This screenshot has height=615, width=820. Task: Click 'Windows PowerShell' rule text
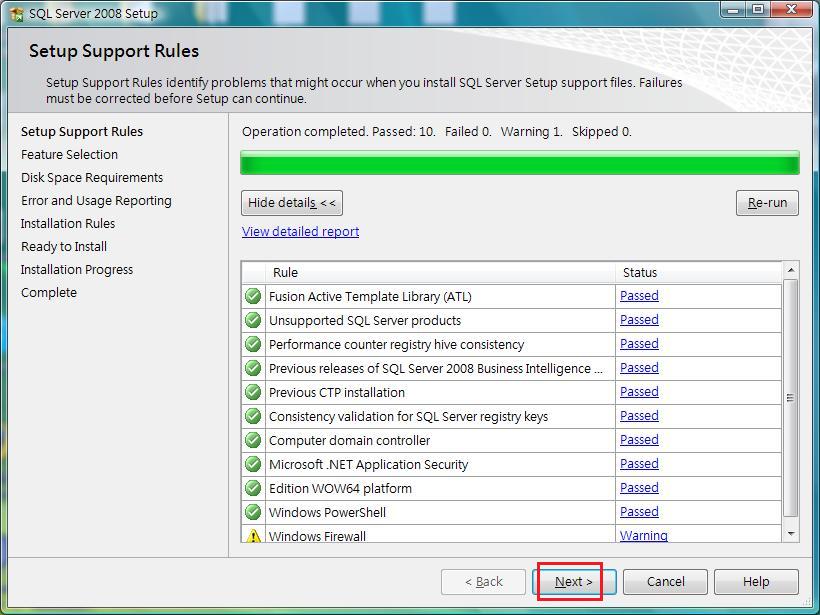[327, 512]
